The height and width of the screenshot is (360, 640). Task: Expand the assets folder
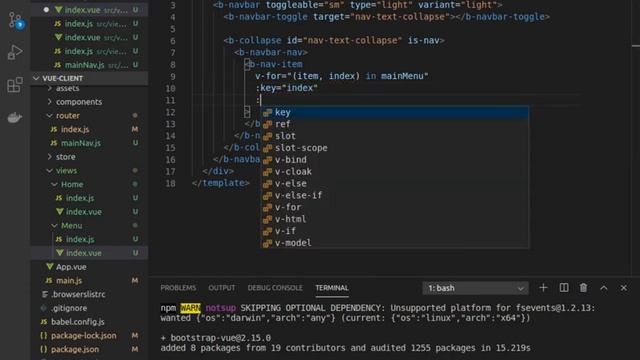pos(89,88)
